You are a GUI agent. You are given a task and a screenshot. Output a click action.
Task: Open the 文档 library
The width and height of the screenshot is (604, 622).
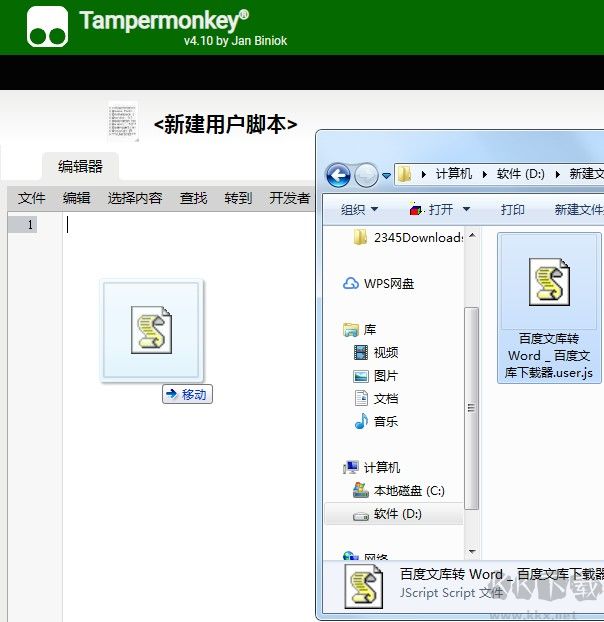[x=376, y=398]
